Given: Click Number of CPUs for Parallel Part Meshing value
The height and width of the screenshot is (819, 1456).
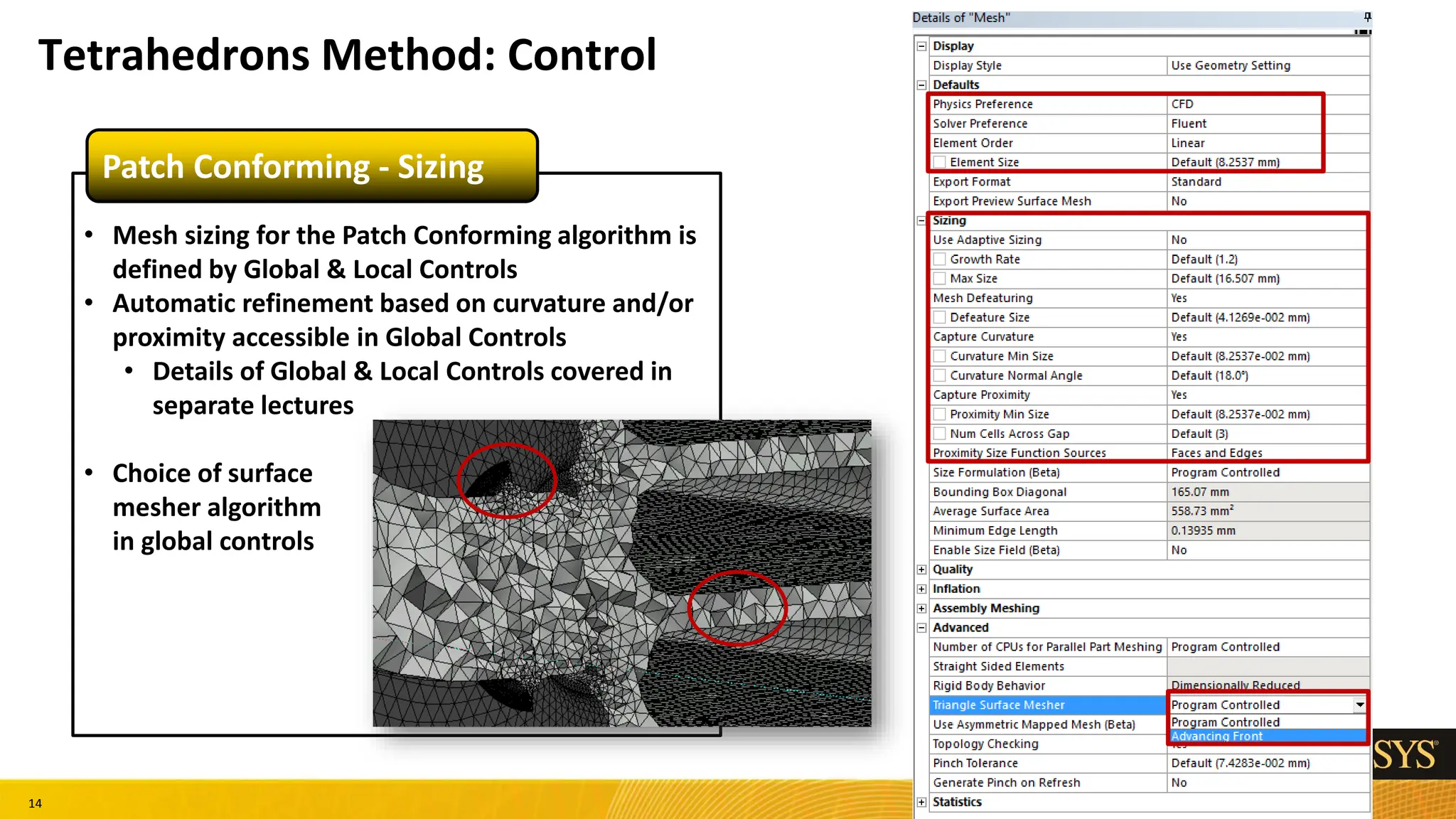Looking at the screenshot, I should click(1268, 647).
